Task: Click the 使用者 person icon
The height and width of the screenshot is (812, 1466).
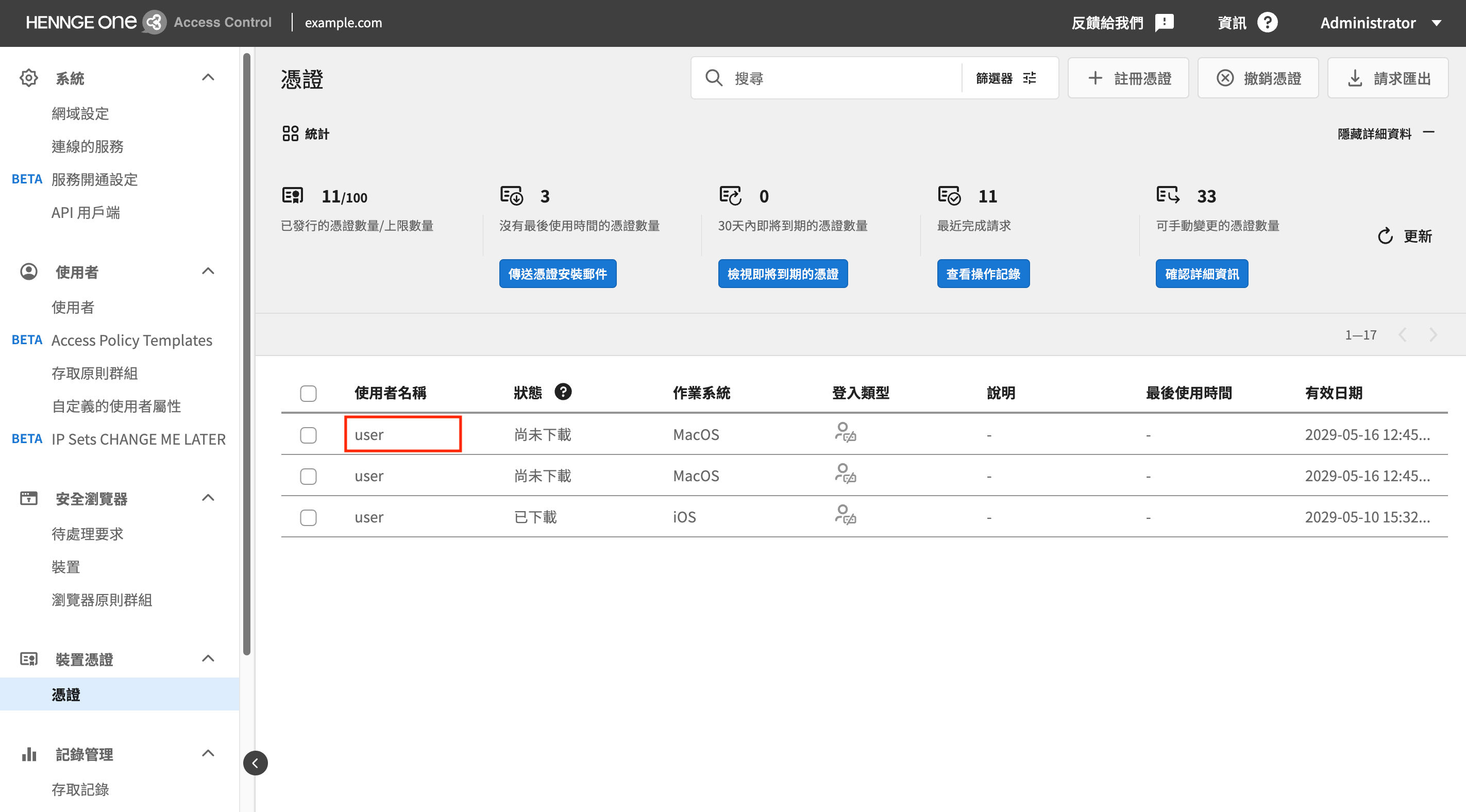Action: 28,272
